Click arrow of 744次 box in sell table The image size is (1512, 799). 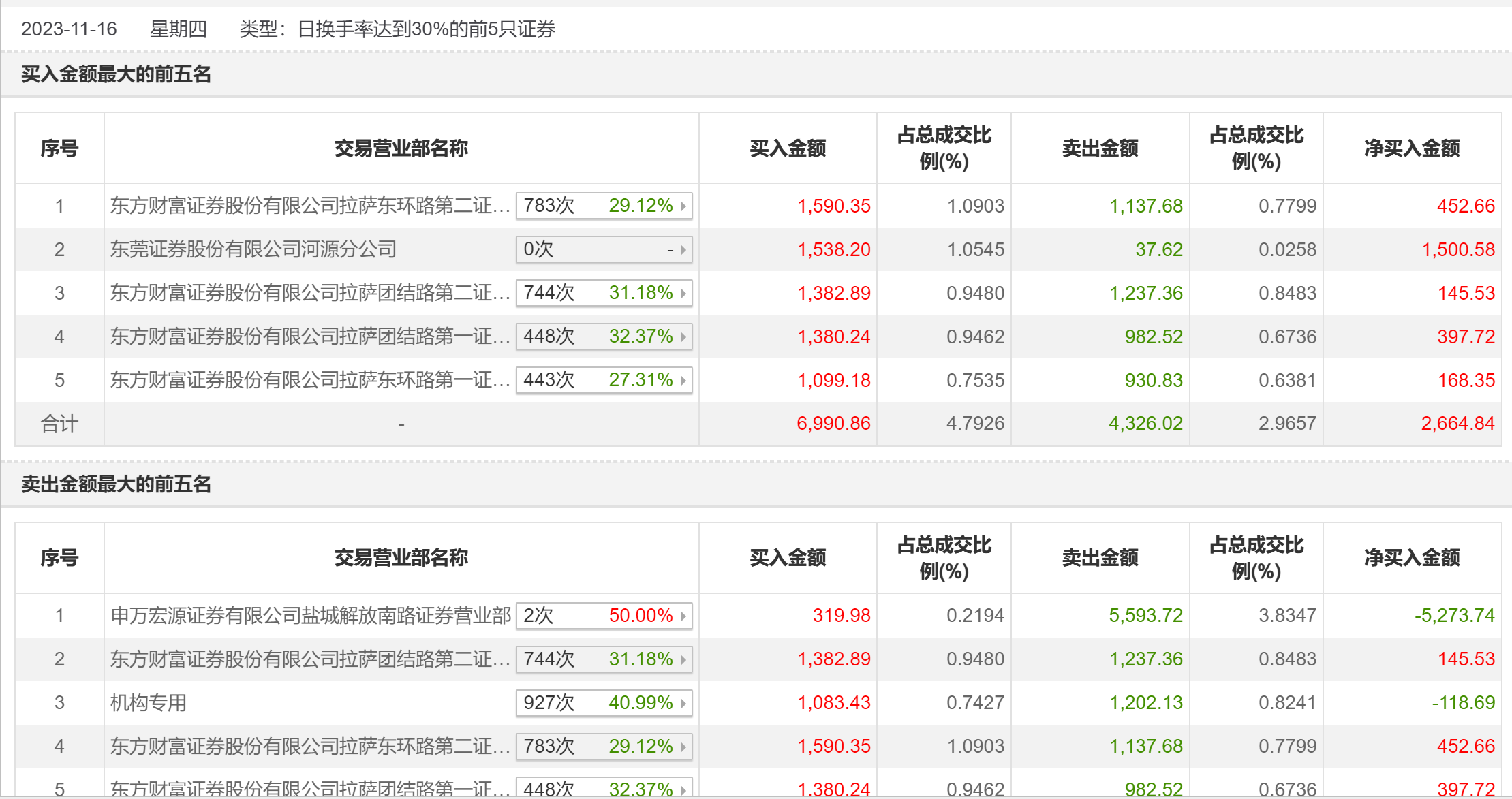click(x=683, y=659)
